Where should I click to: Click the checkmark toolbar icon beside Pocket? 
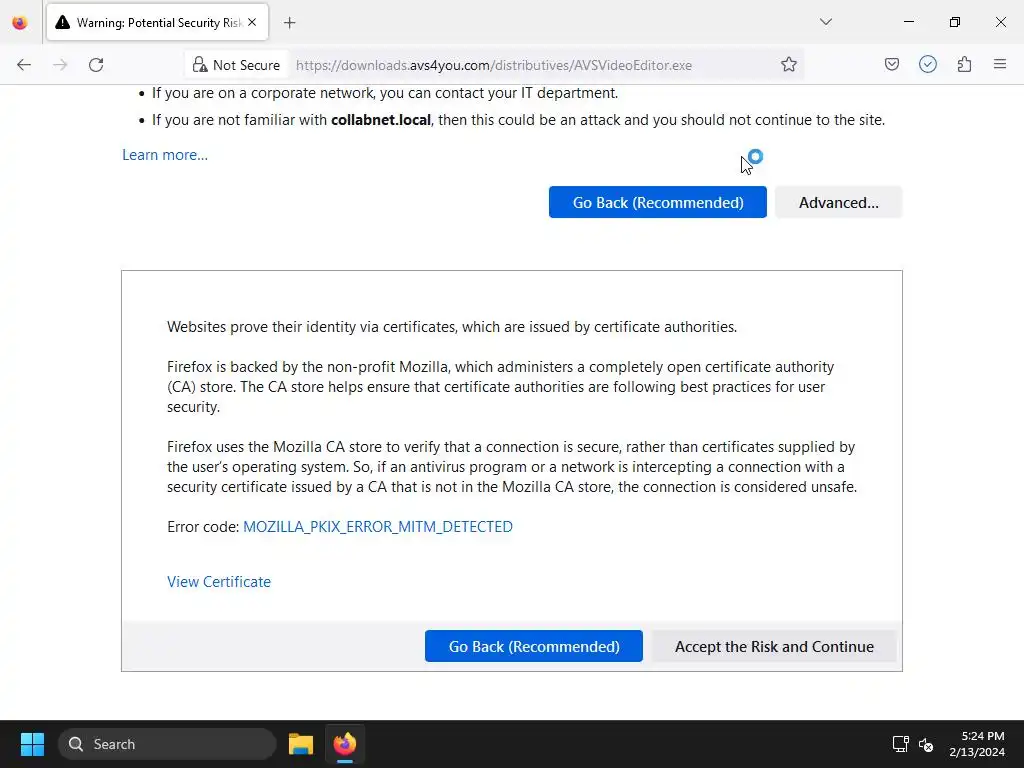pyautogui.click(x=927, y=64)
